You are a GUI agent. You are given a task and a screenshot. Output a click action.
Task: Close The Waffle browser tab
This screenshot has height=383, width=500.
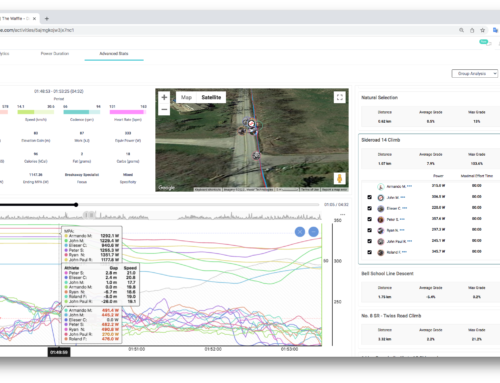point(34,19)
